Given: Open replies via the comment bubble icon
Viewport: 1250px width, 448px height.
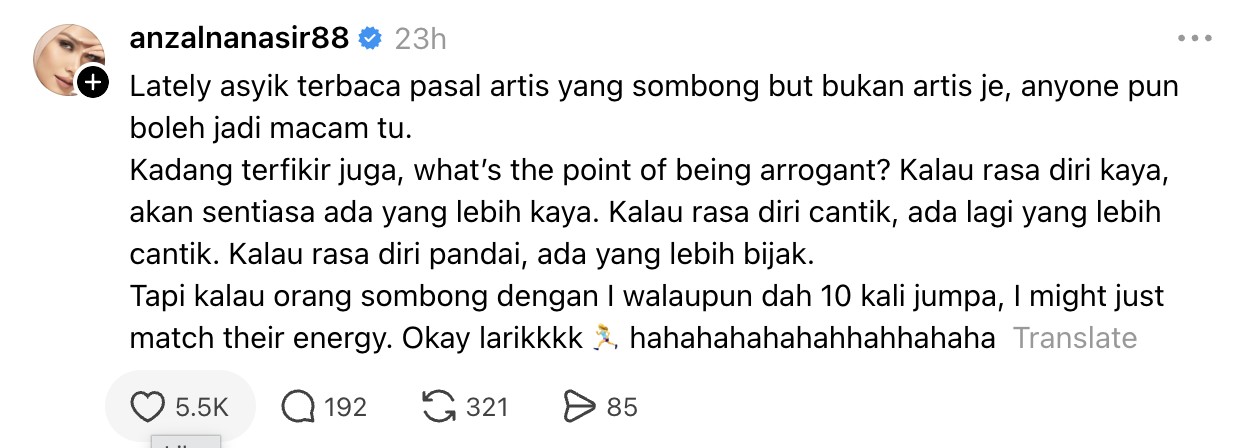Looking at the screenshot, I should (x=298, y=407).
